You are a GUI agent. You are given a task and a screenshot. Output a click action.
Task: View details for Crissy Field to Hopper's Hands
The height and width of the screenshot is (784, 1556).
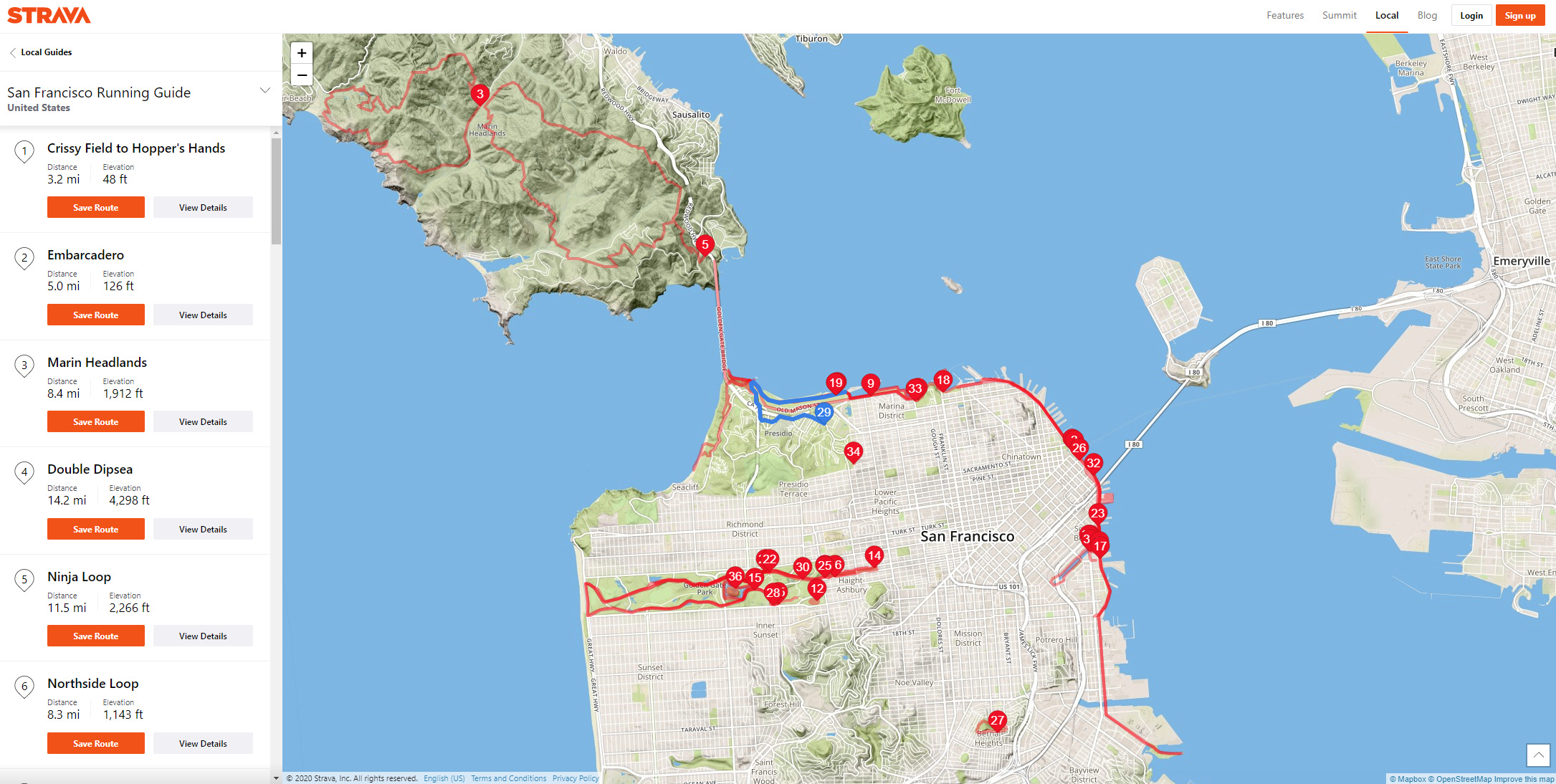(x=203, y=208)
